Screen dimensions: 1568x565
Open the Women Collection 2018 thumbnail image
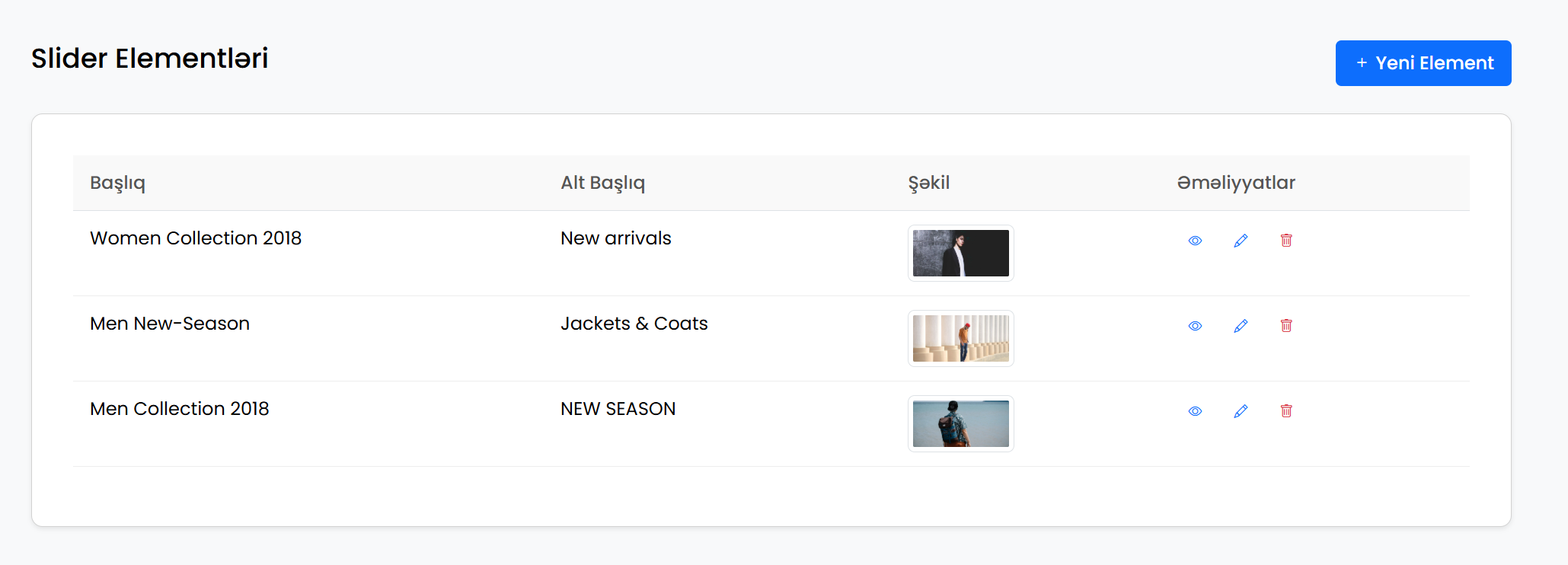[961, 254]
